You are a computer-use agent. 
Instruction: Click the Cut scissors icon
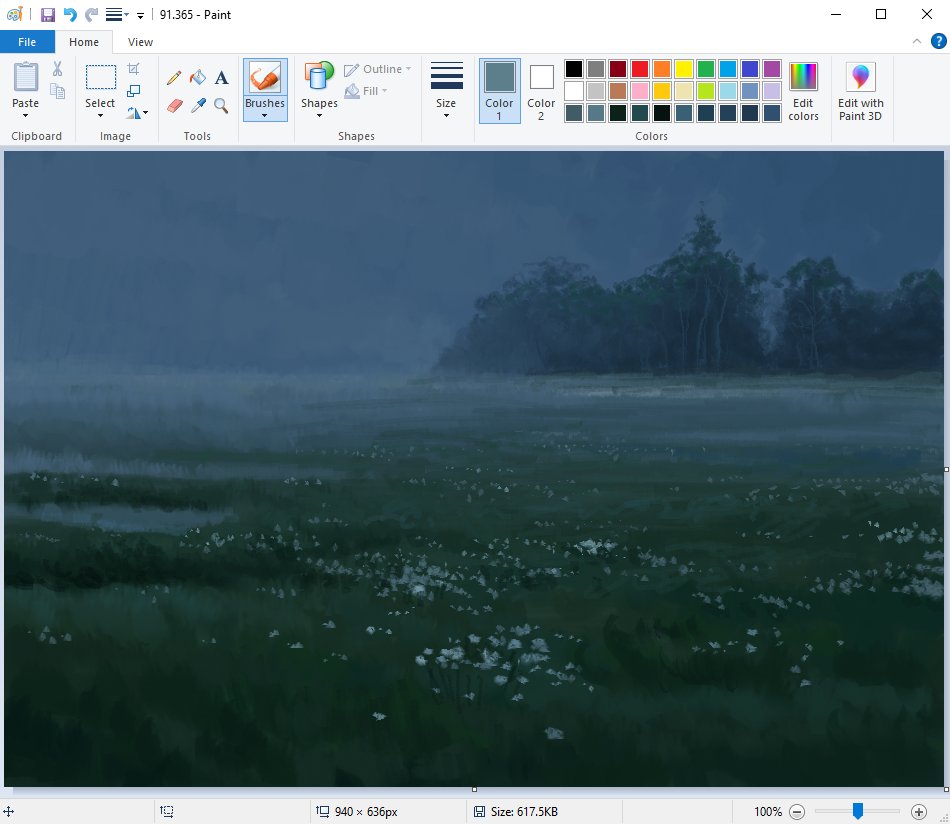pyautogui.click(x=58, y=69)
